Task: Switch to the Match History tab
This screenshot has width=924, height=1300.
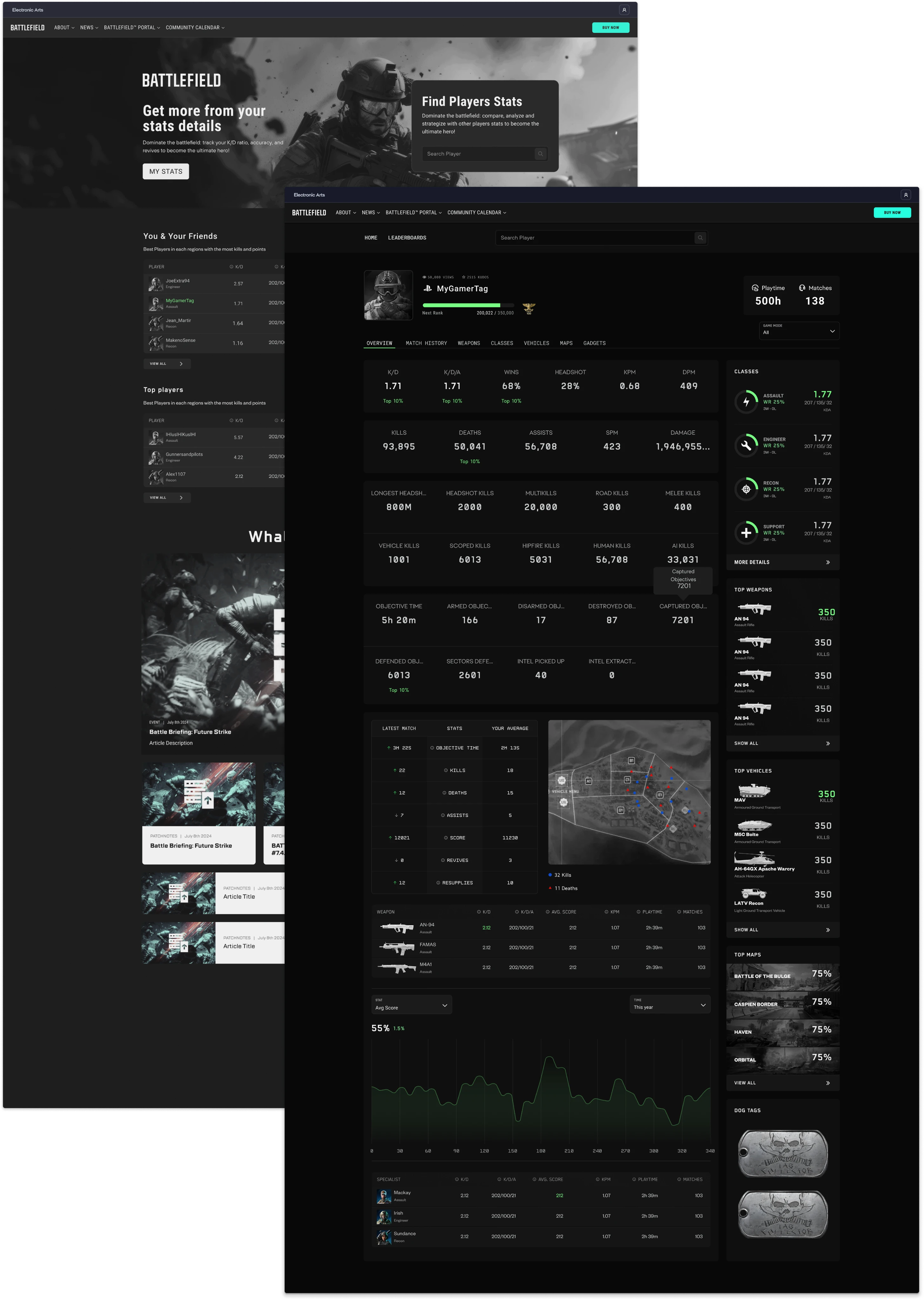Action: (426, 343)
